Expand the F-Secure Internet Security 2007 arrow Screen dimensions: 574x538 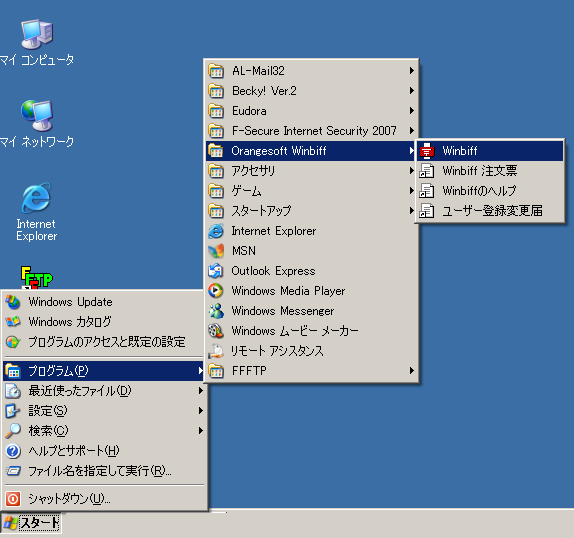412,131
